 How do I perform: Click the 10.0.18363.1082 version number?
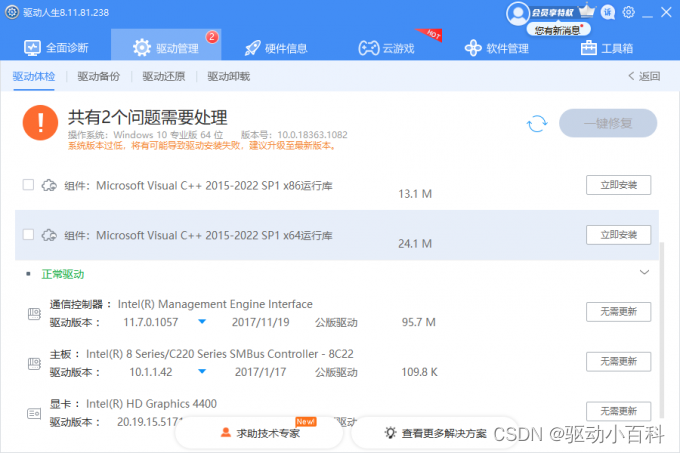point(312,135)
